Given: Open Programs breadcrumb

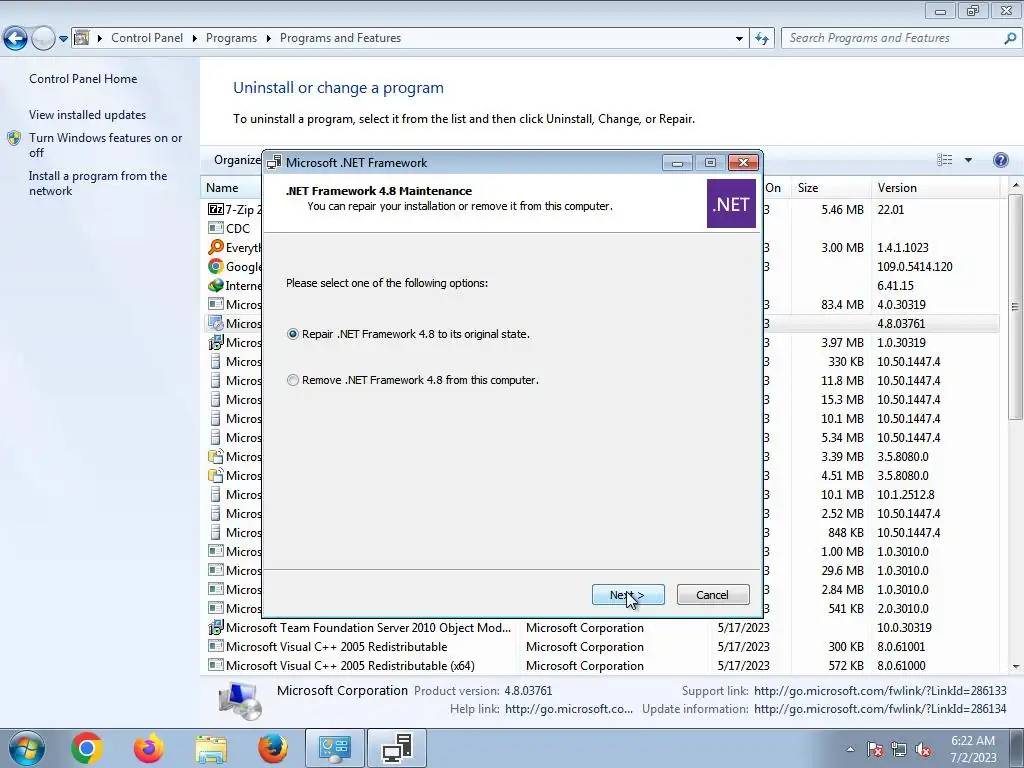Looking at the screenshot, I should pos(231,38).
